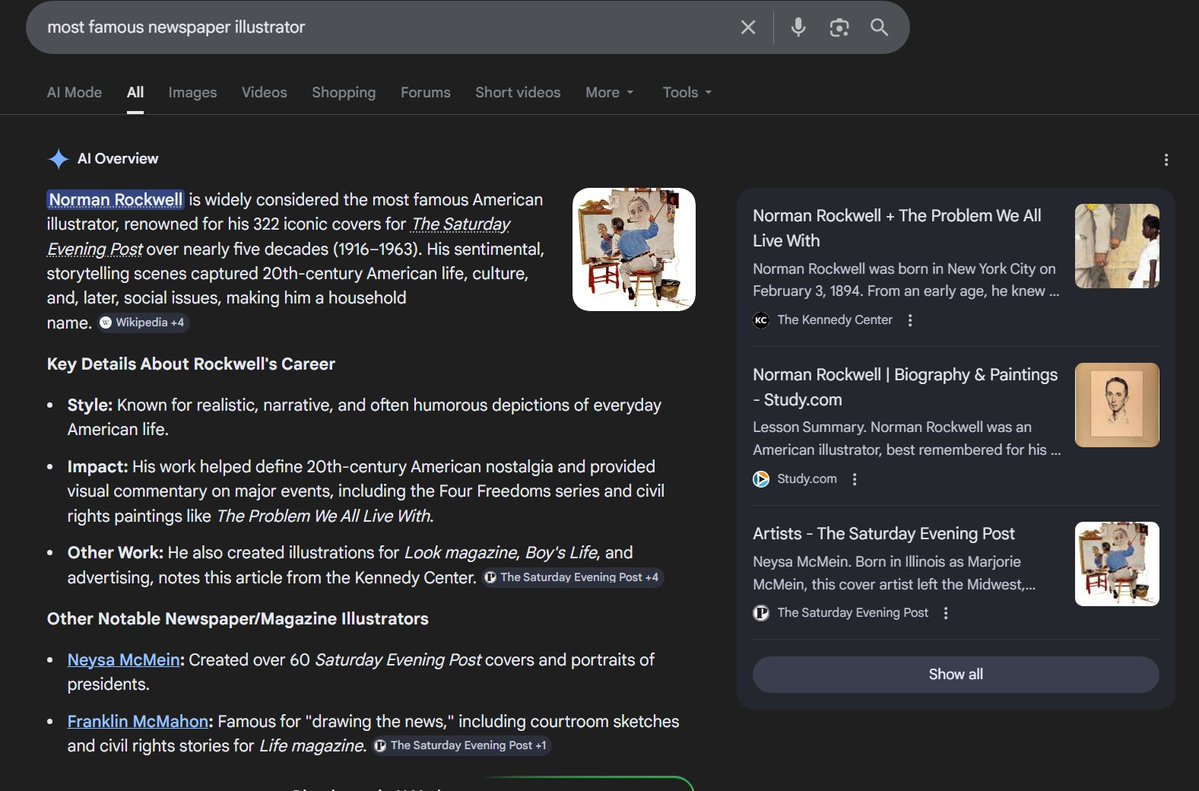The image size is (1199, 791).
Task: Select the All results tab
Action: [135, 93]
